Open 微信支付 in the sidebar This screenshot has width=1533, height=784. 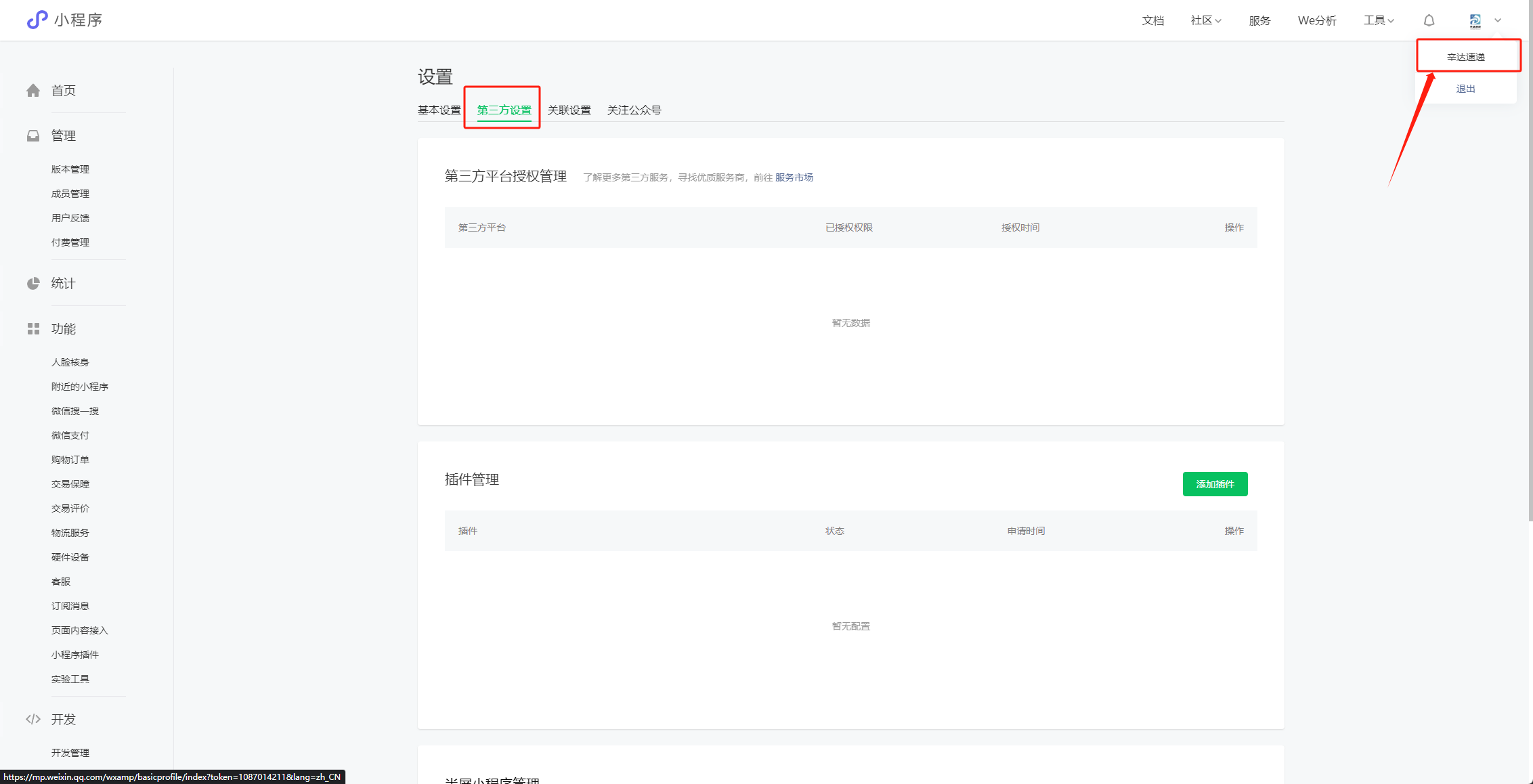point(70,435)
